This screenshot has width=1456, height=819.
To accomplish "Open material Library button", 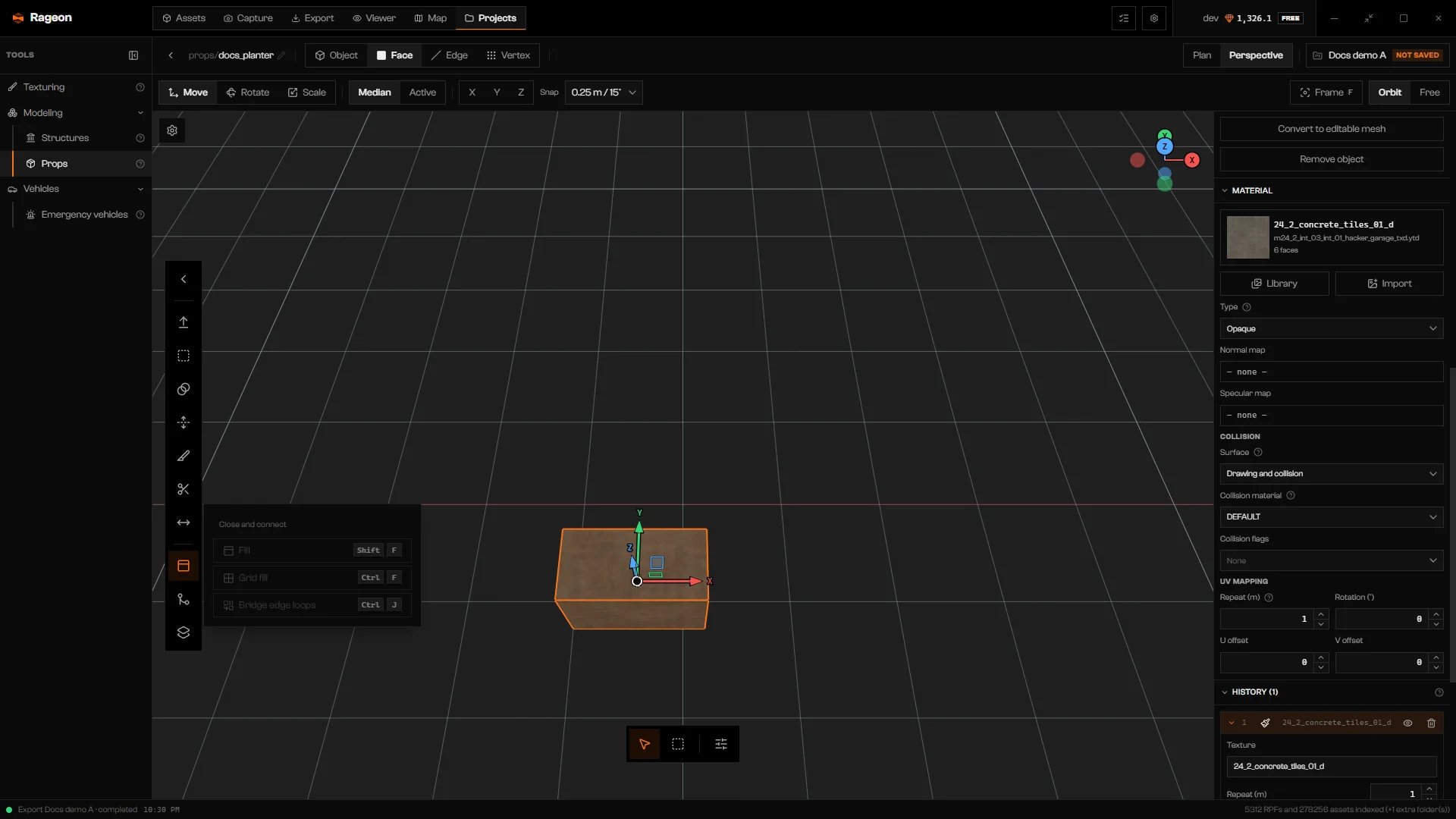I will coord(1274,284).
